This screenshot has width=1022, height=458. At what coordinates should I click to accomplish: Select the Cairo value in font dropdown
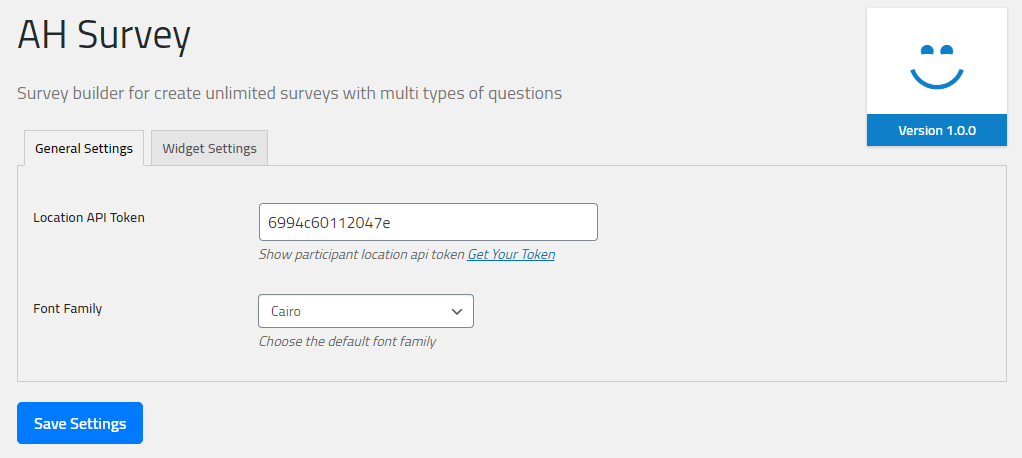pyautogui.click(x=286, y=311)
